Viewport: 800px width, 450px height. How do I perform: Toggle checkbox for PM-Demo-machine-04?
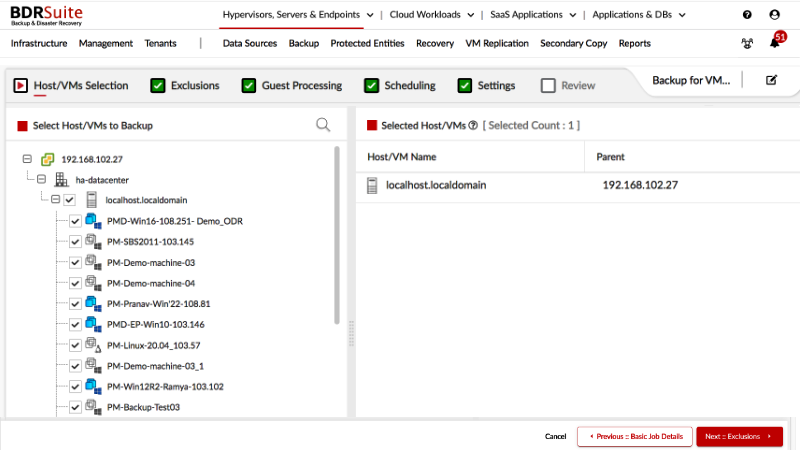[x=75, y=283]
